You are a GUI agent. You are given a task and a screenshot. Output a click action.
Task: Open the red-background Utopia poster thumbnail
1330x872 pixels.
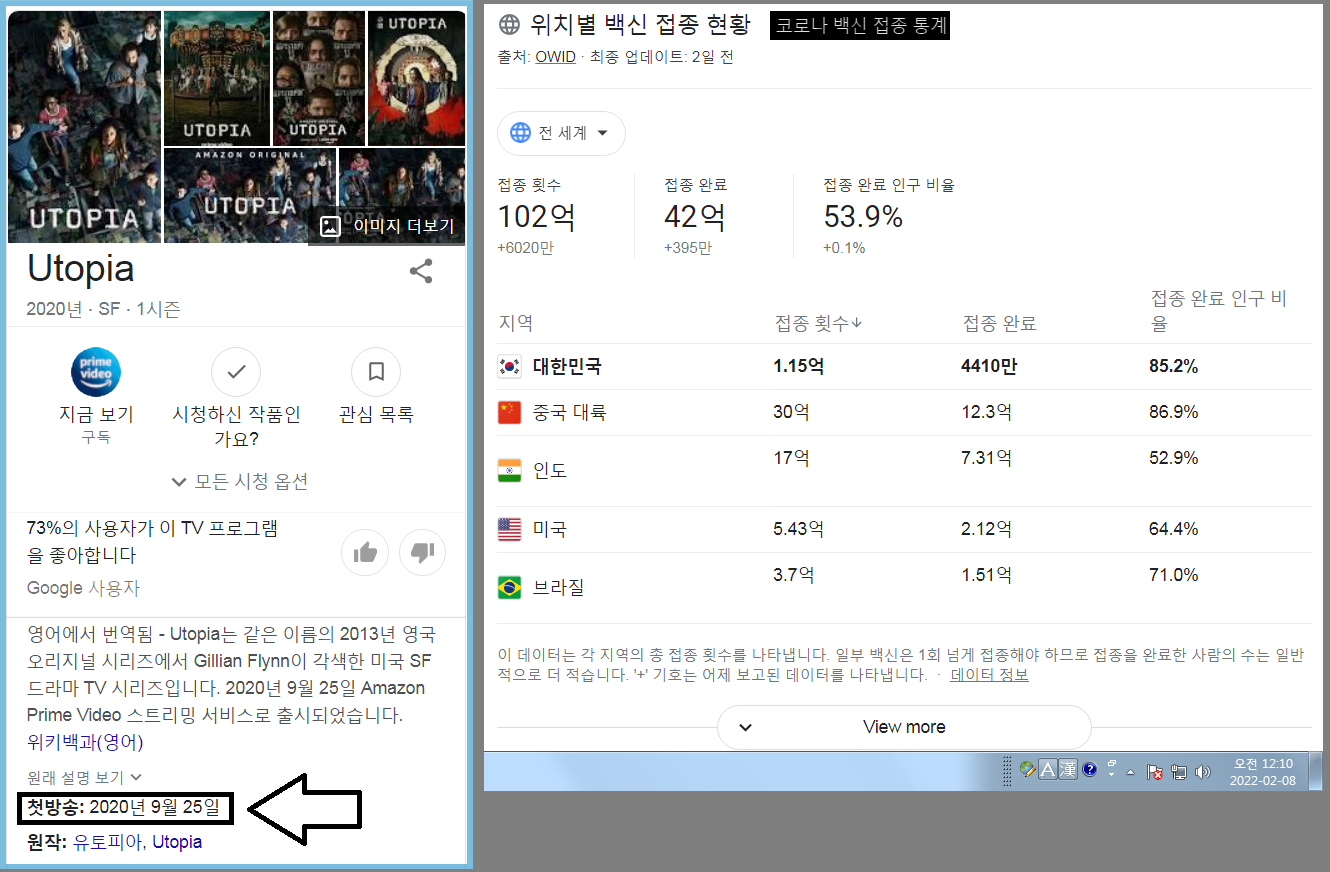[417, 79]
